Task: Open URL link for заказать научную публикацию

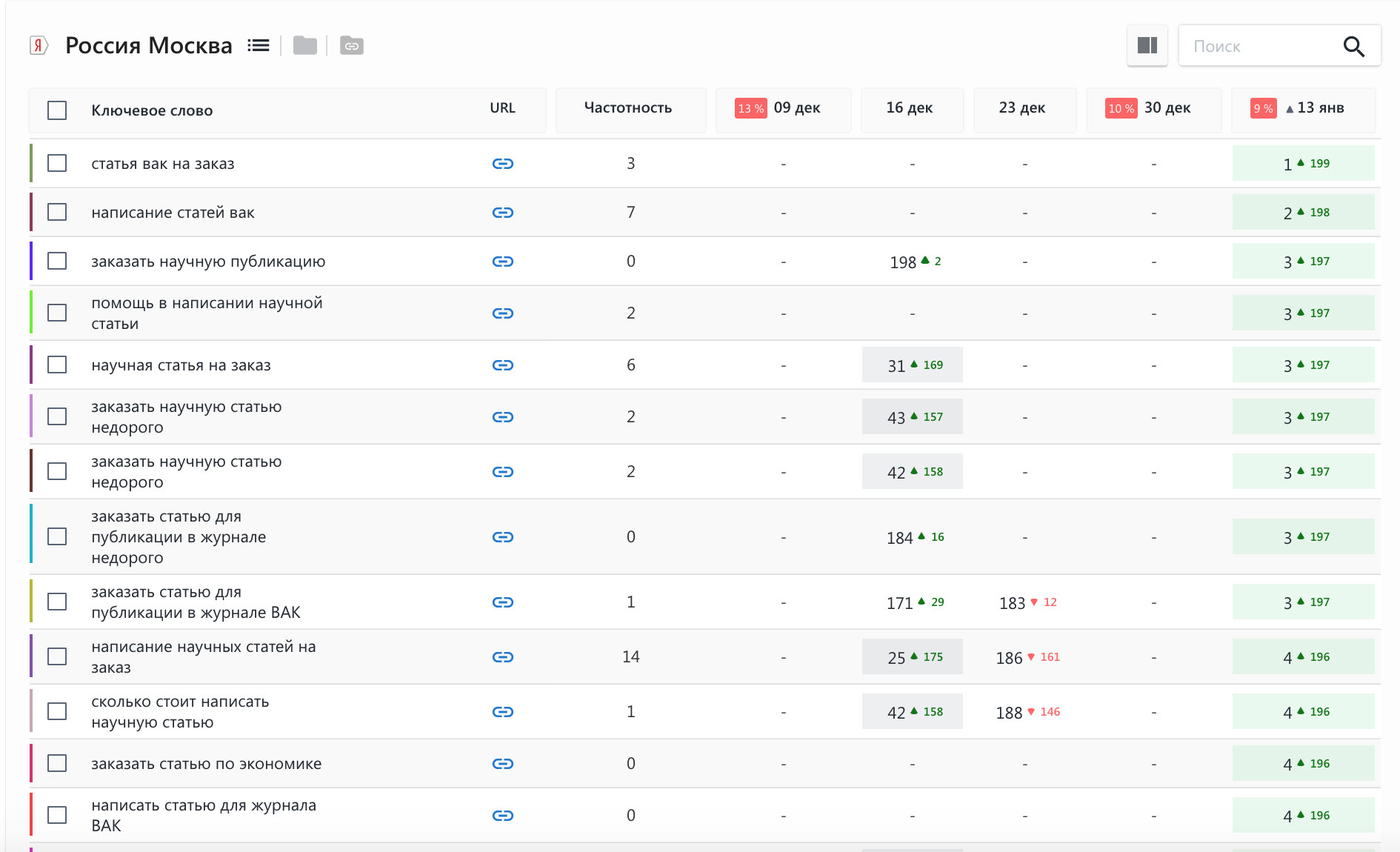Action: 503,262
